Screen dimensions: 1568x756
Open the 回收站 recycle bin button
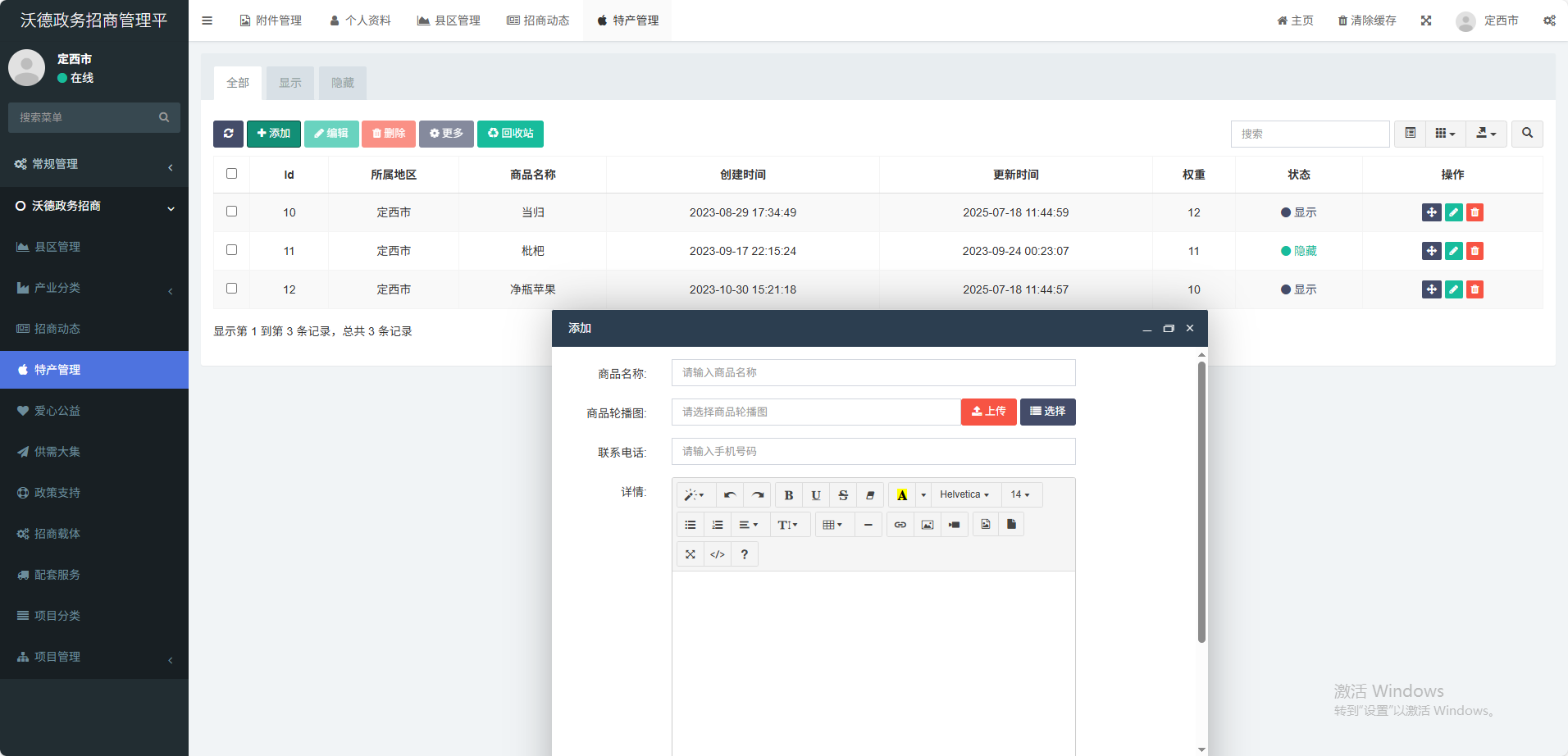point(510,134)
